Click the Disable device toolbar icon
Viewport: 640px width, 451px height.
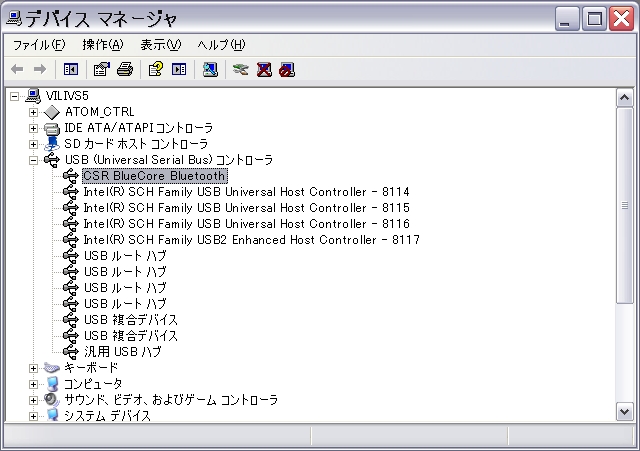tap(287, 69)
